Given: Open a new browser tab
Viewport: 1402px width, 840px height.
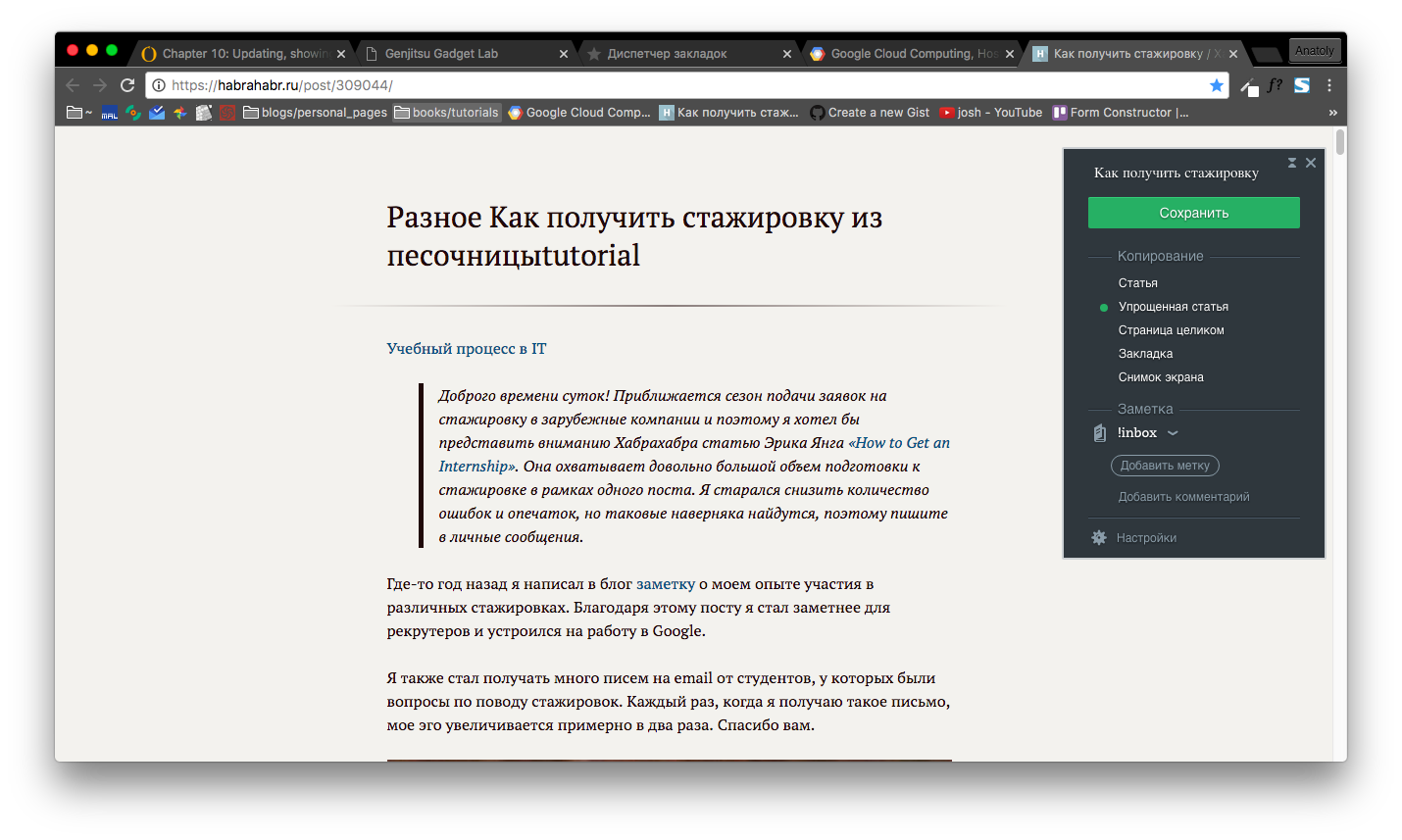Looking at the screenshot, I should coord(1268,54).
